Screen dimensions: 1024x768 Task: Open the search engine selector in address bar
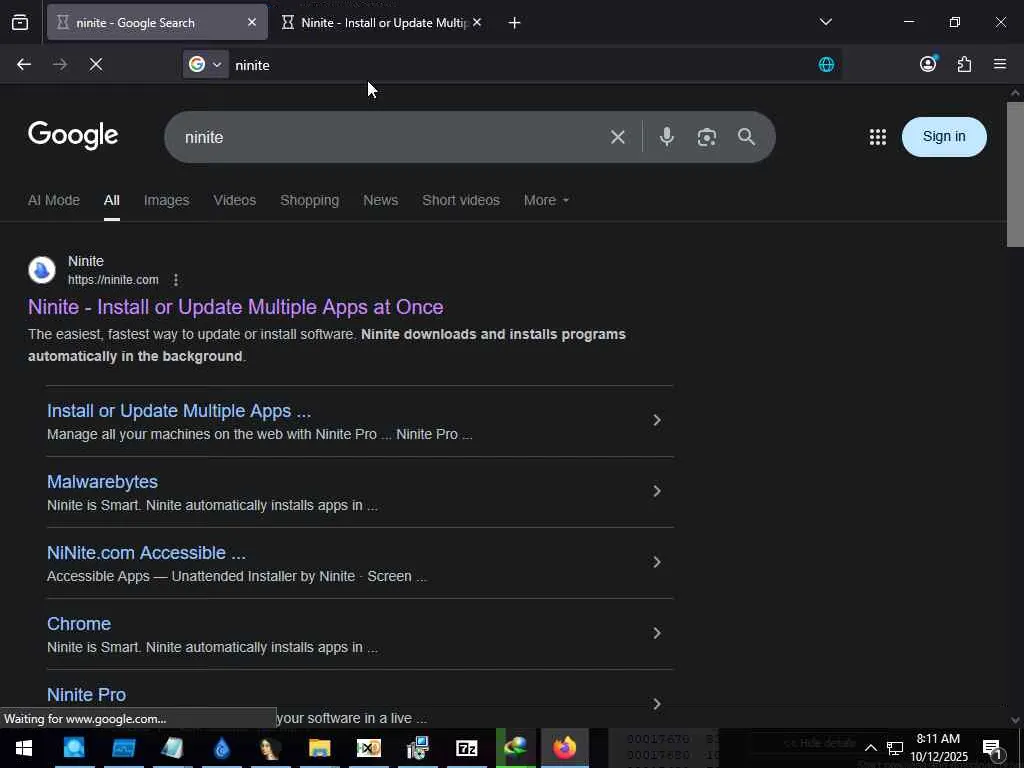206,65
